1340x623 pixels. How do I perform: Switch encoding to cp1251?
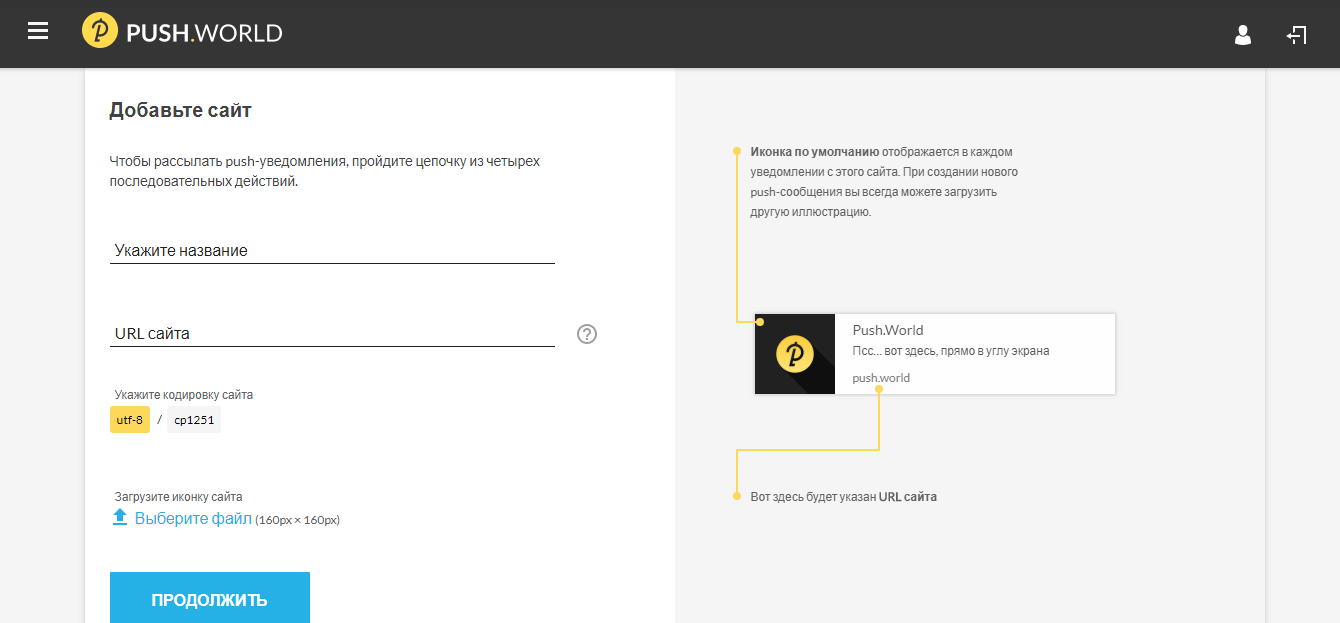coord(194,420)
